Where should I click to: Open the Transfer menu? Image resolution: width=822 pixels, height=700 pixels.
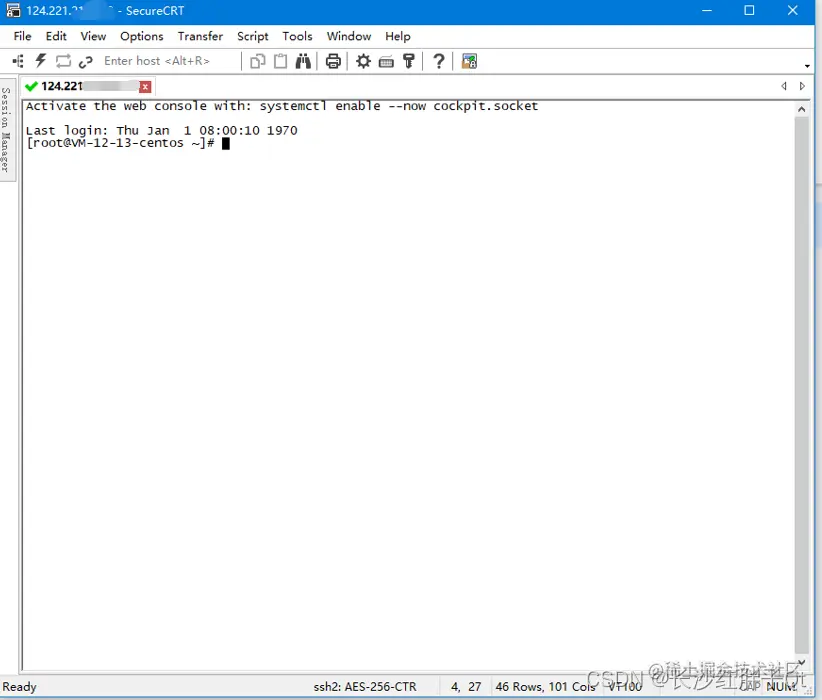tap(200, 36)
